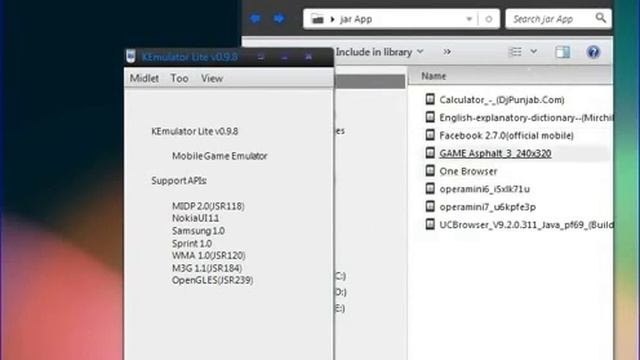Screen dimensions: 640x360
Task: Select the Facebook 2.7.0(official mobile) file
Action: [x=506, y=136]
